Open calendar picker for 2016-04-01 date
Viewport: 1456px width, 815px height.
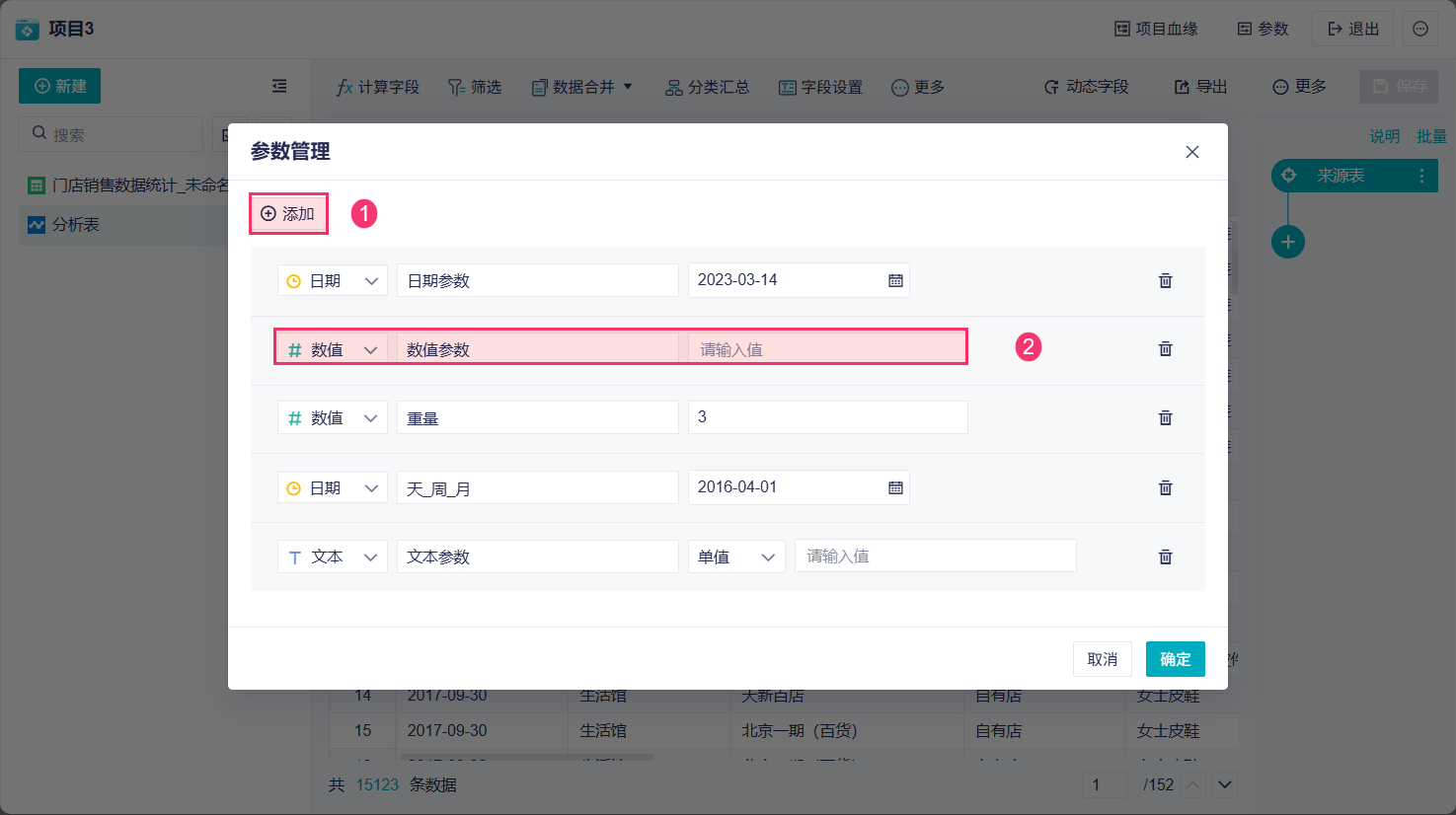pyautogui.click(x=895, y=488)
